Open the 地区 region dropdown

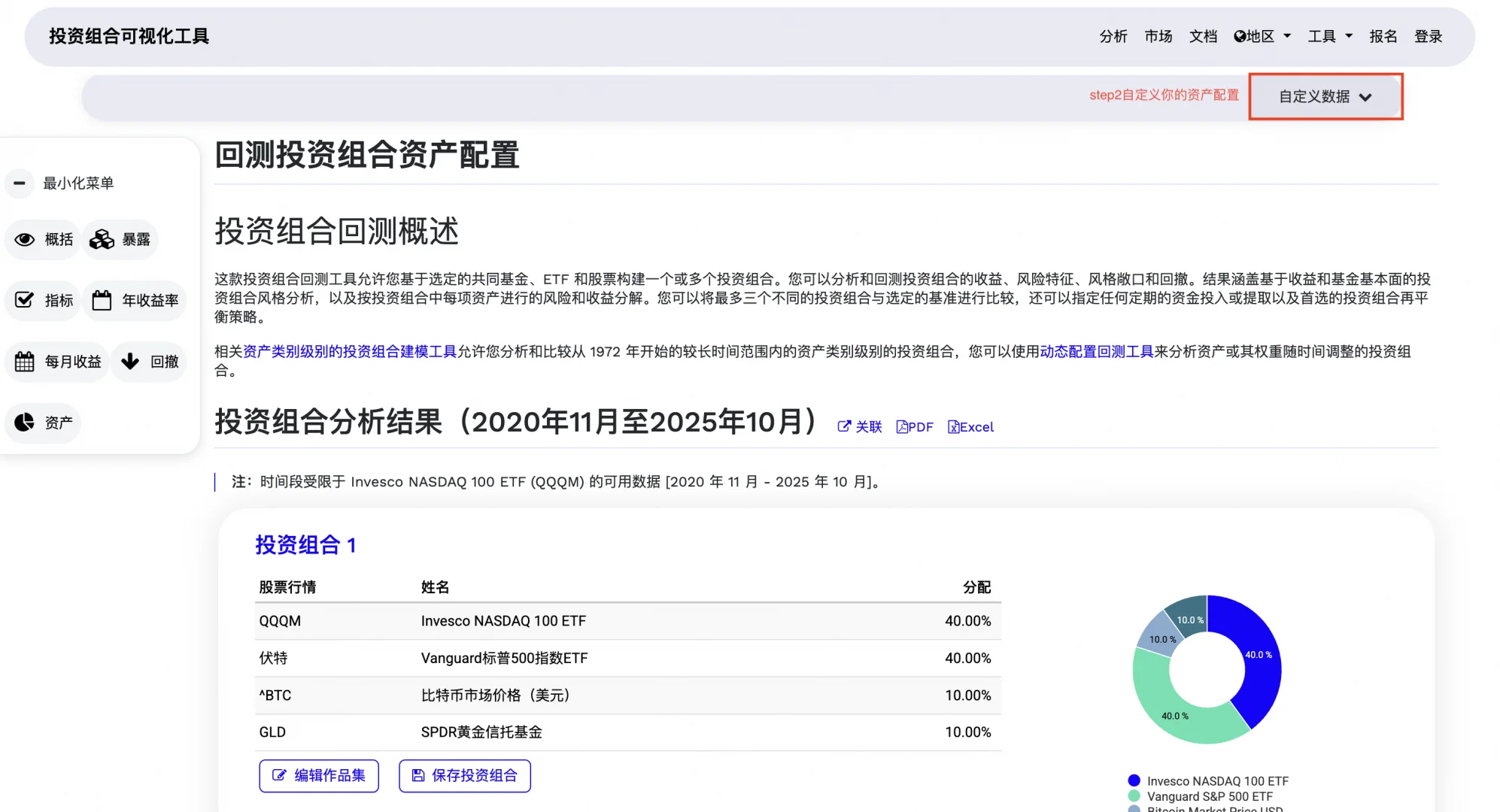[x=1262, y=35]
